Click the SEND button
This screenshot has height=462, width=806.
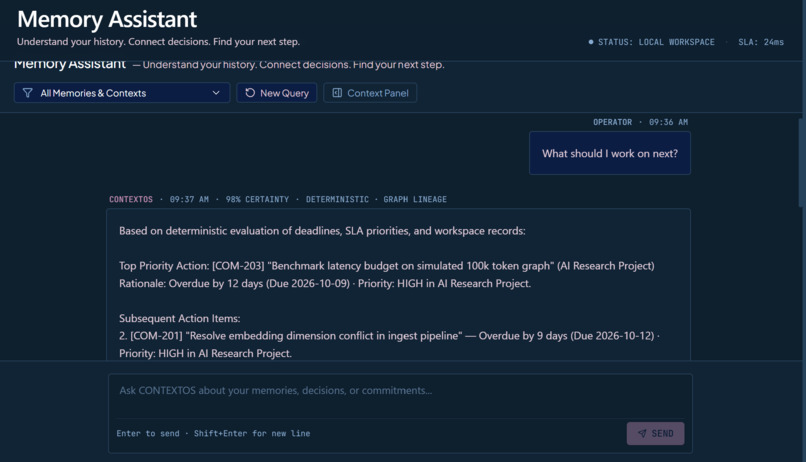click(655, 433)
